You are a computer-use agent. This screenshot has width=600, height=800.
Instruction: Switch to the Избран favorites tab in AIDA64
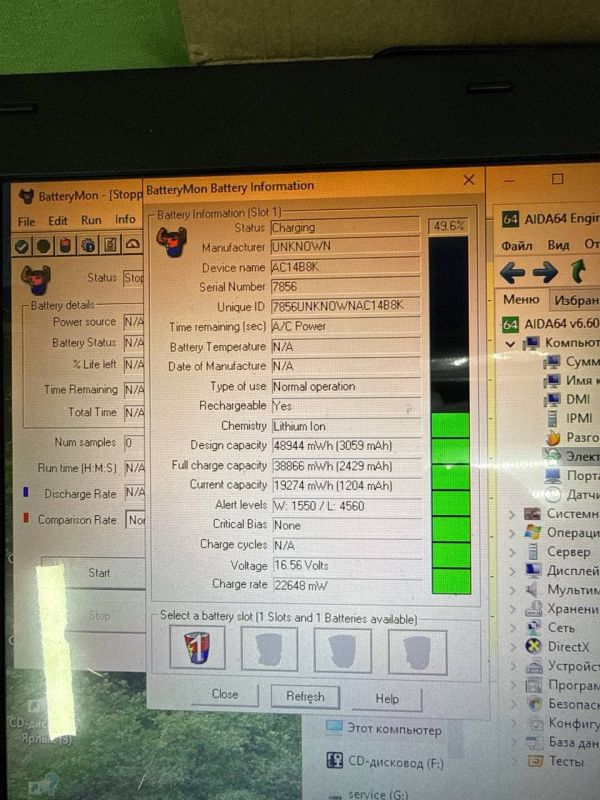[576, 301]
